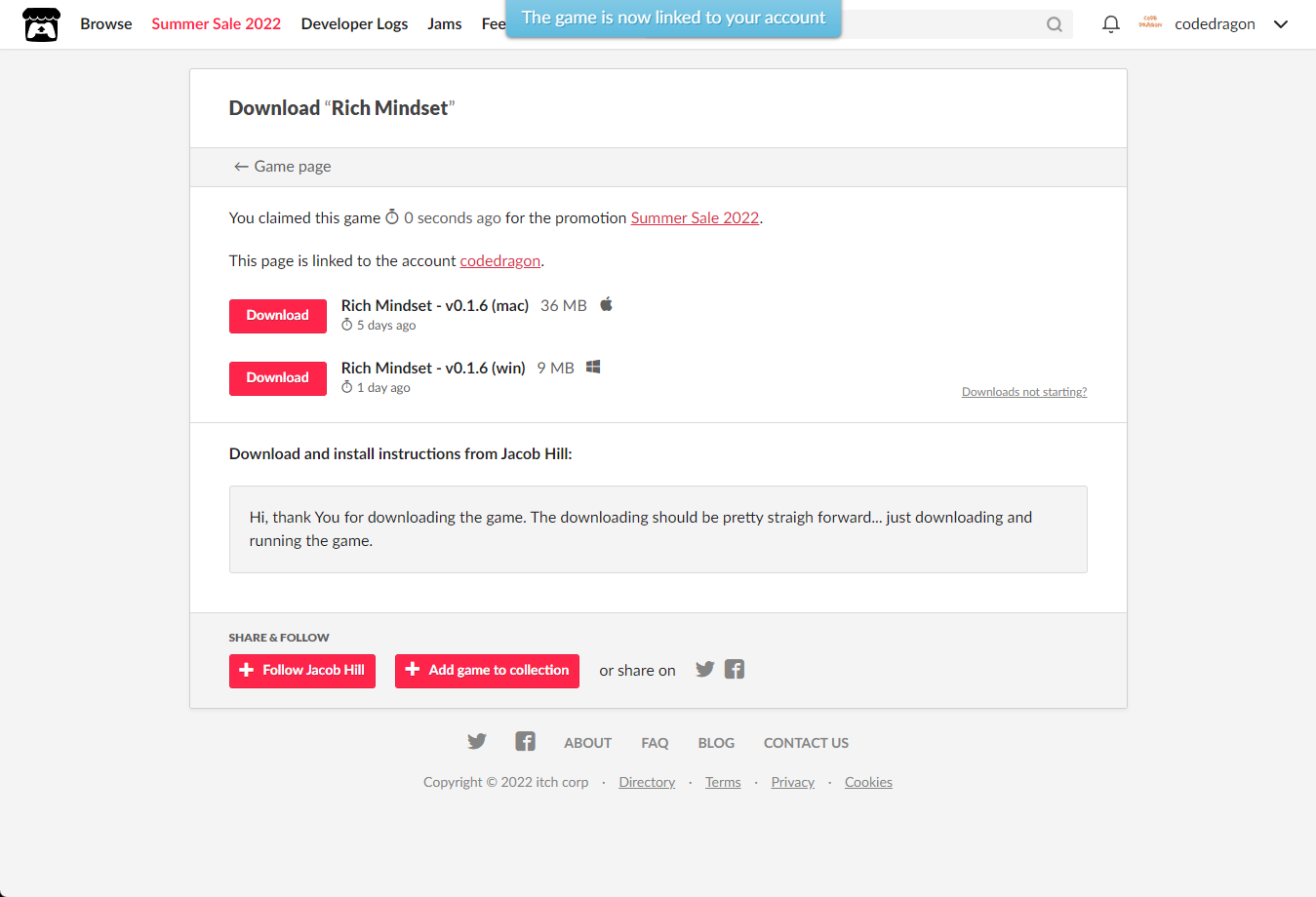The height and width of the screenshot is (897, 1316).
Task: Go to Developer Logs
Action: pos(354,24)
